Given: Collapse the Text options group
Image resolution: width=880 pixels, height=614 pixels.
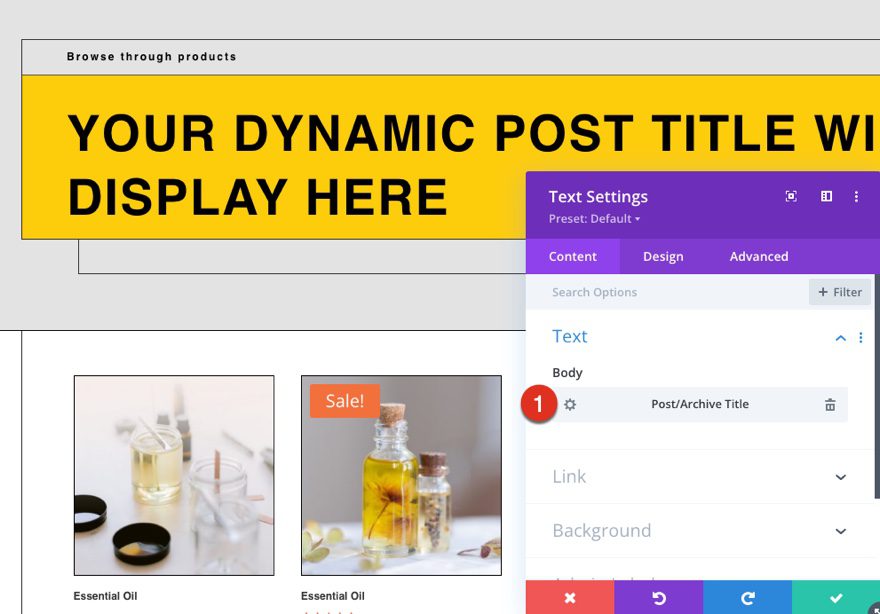Looking at the screenshot, I should 839,337.
